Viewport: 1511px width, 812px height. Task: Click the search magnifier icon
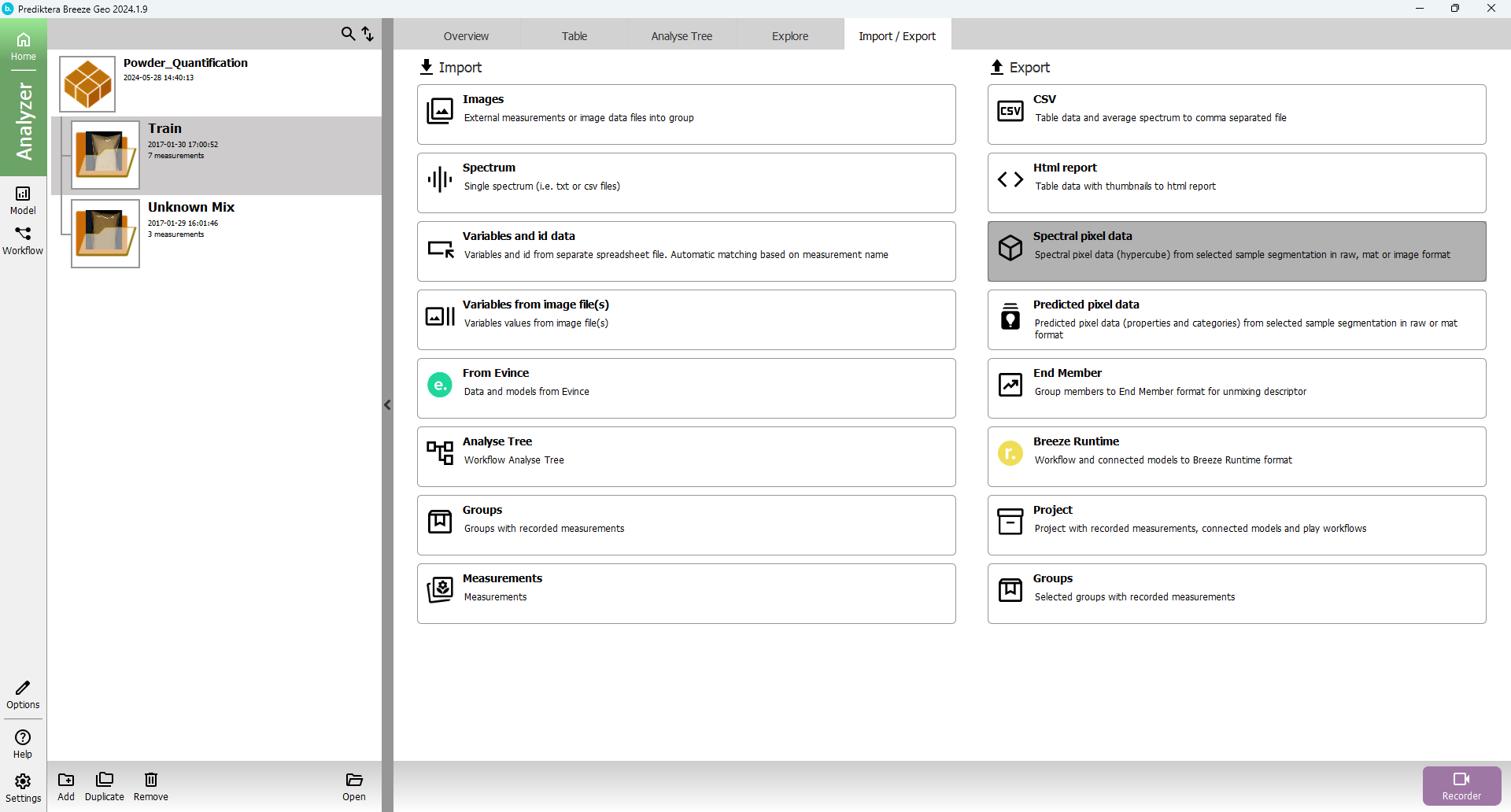[x=347, y=34]
